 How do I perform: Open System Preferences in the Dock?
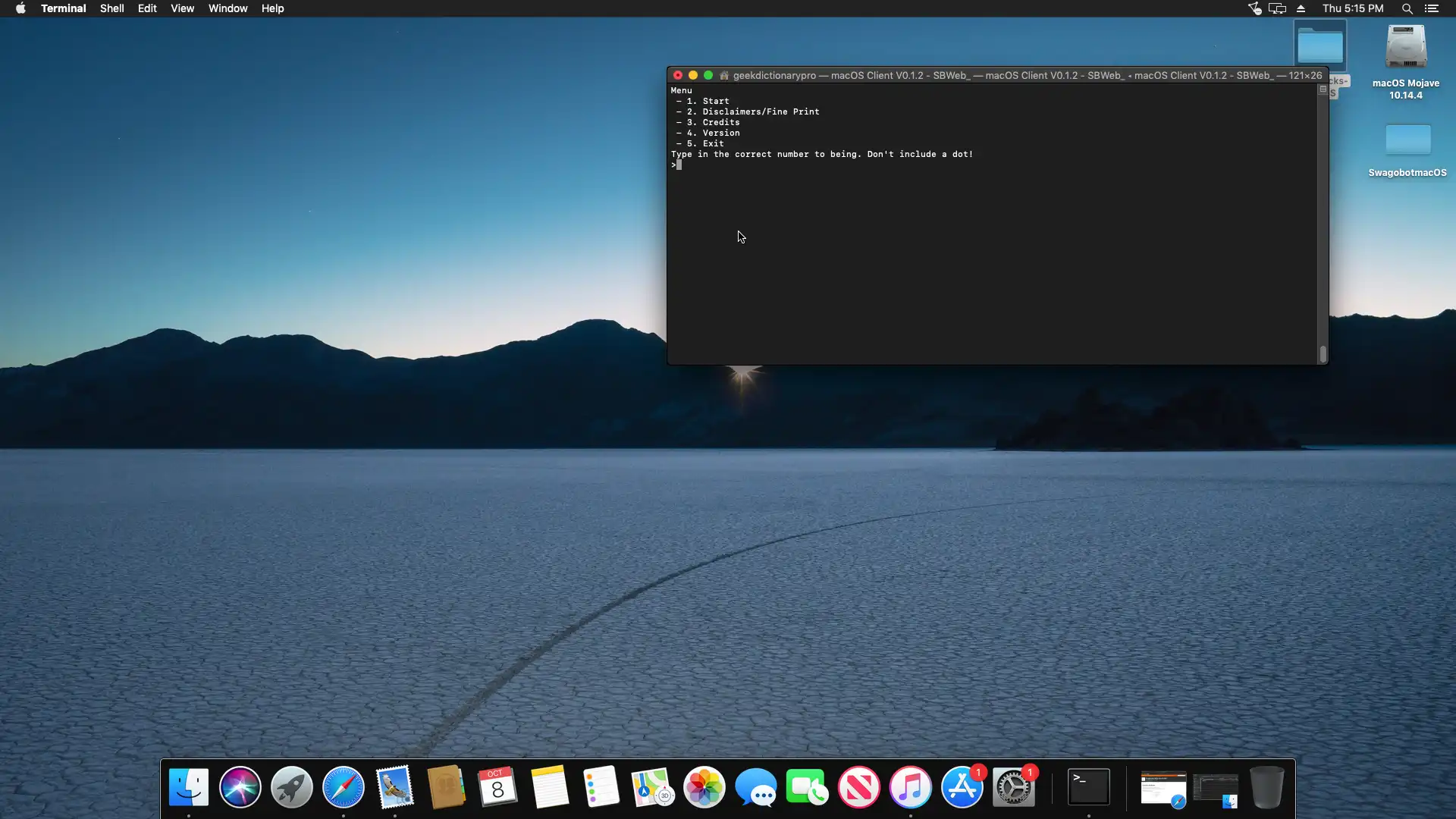[x=1013, y=788]
